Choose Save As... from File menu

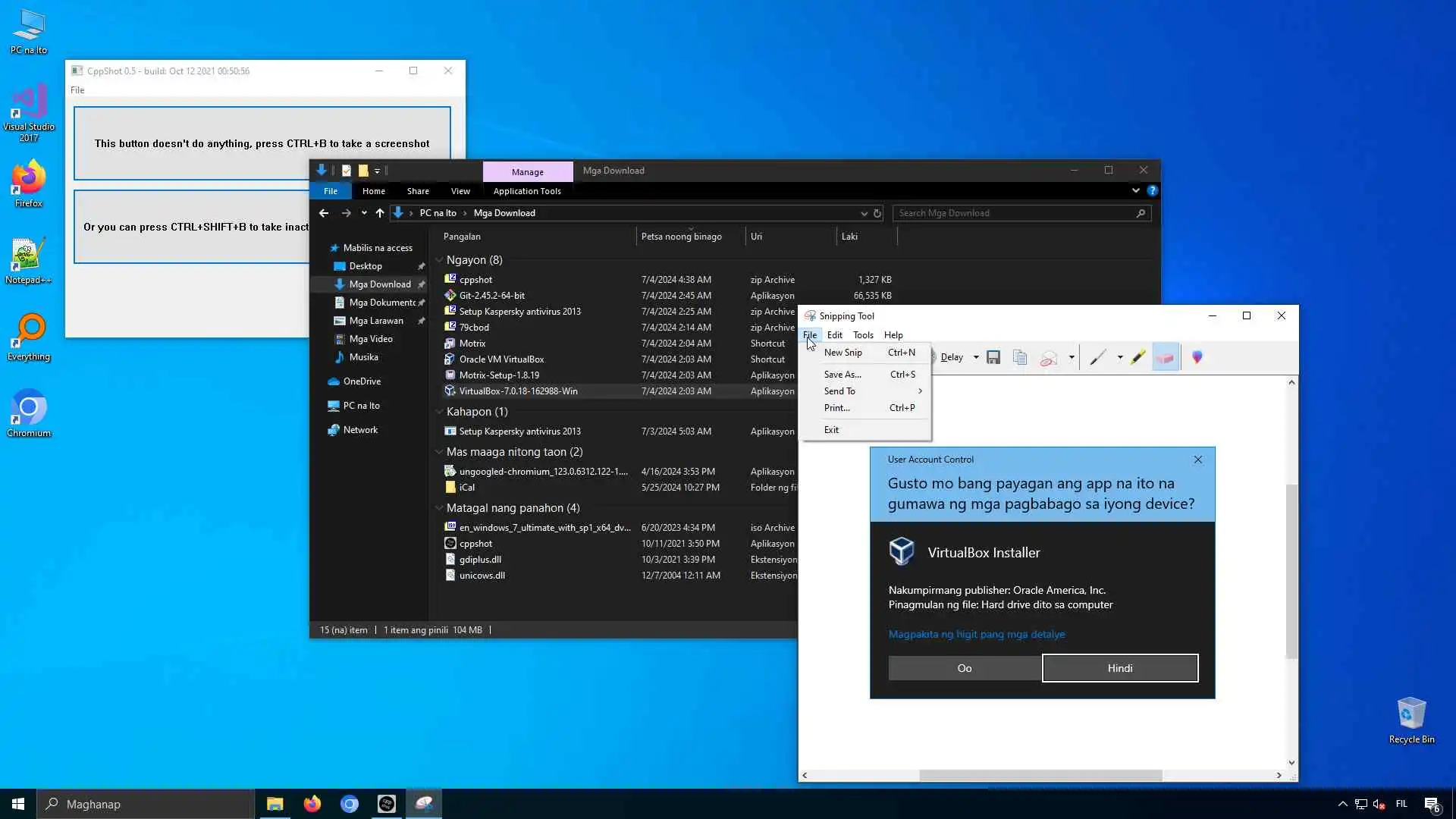click(x=843, y=375)
